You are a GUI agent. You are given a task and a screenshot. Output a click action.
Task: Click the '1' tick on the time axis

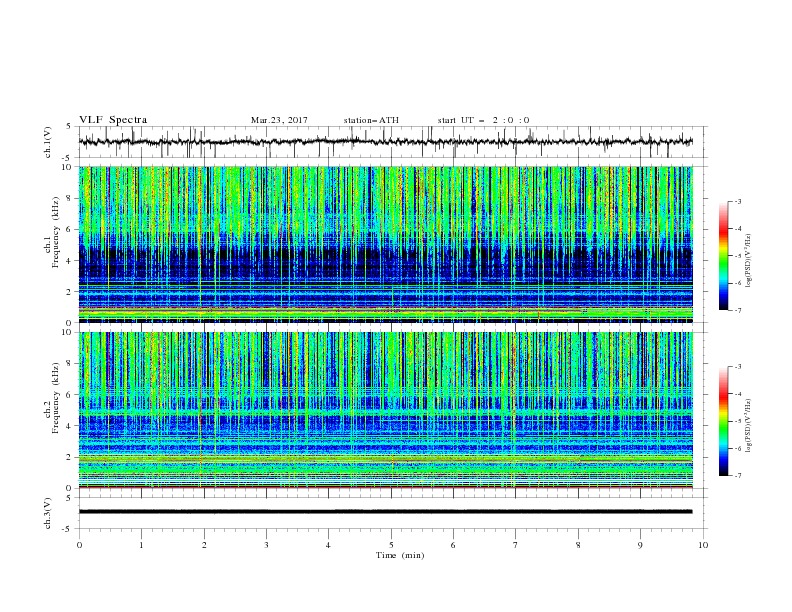[x=141, y=545]
